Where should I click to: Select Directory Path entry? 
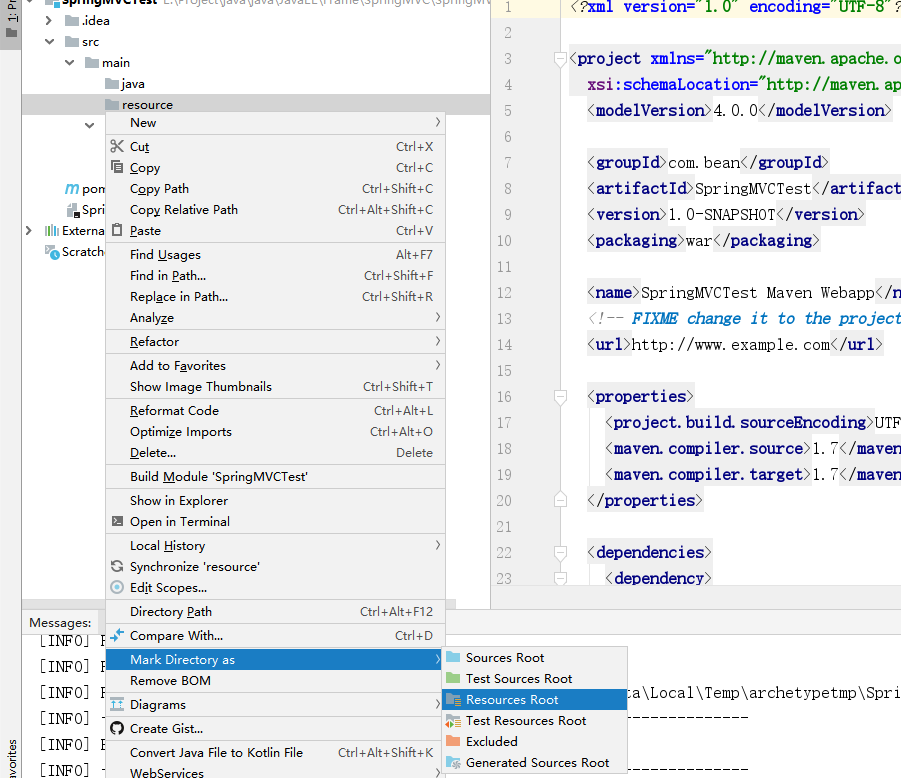[275, 611]
